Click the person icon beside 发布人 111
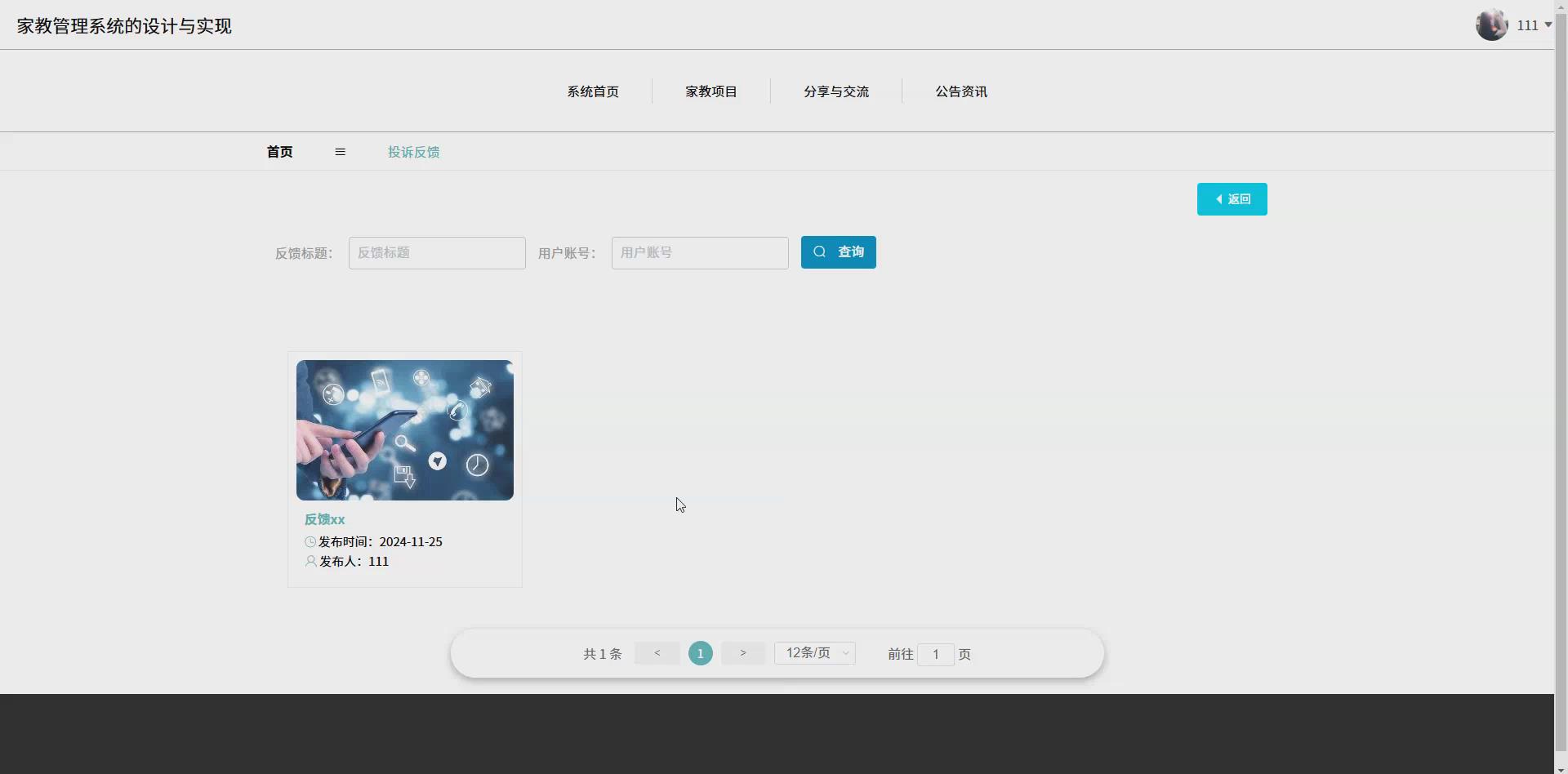1568x774 pixels. click(x=310, y=561)
